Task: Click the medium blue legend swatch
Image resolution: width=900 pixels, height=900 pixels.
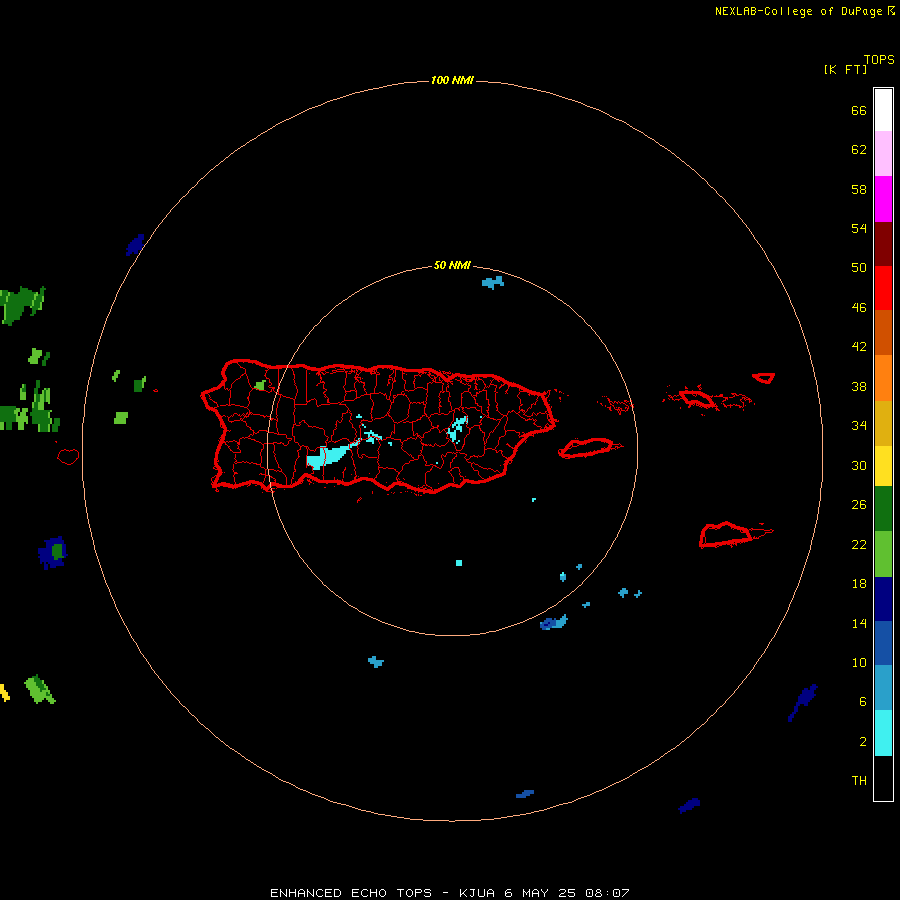Action: (x=883, y=643)
